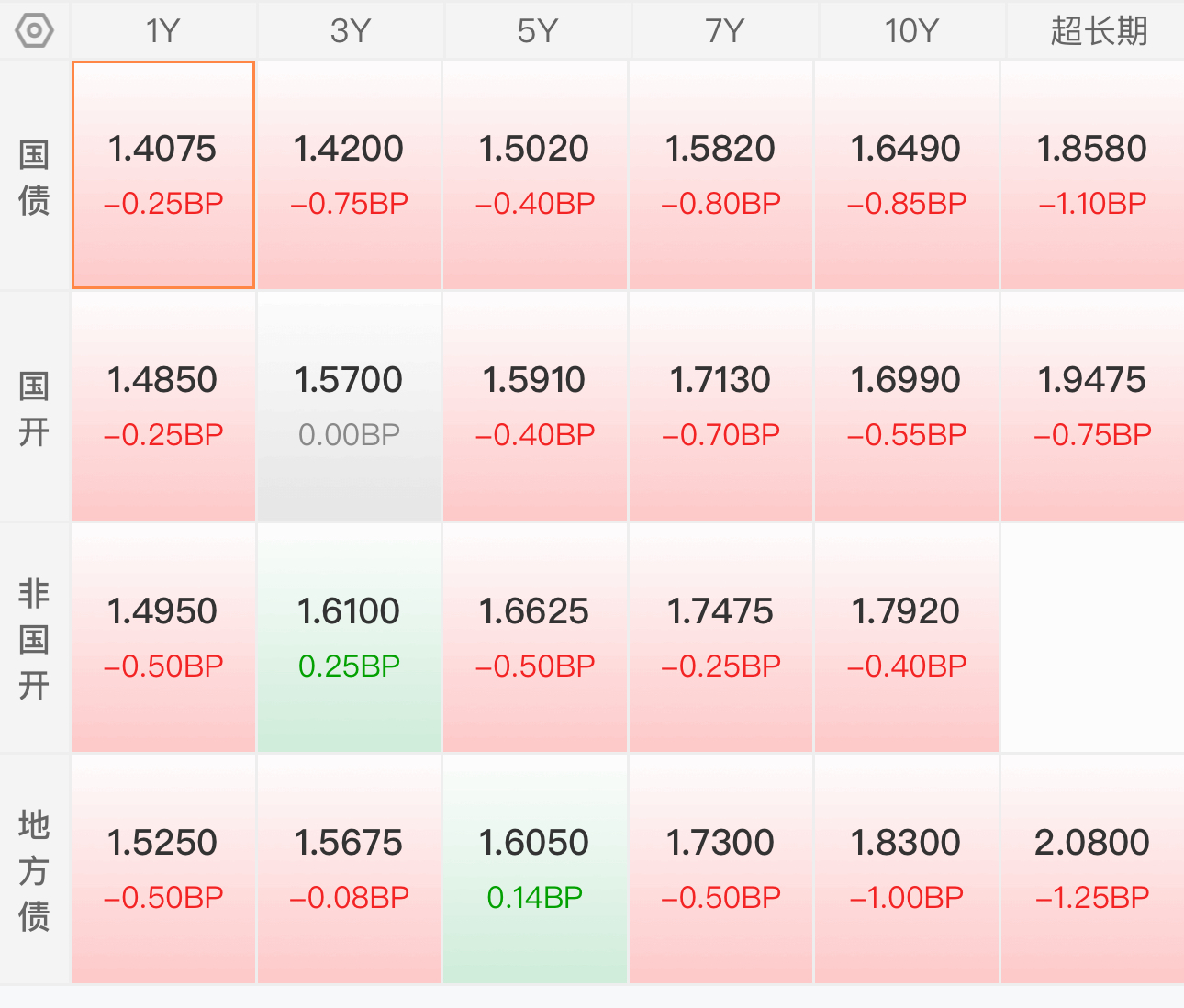Open the hexagon settings icon
The height and width of the screenshot is (1008, 1184).
(35, 31)
